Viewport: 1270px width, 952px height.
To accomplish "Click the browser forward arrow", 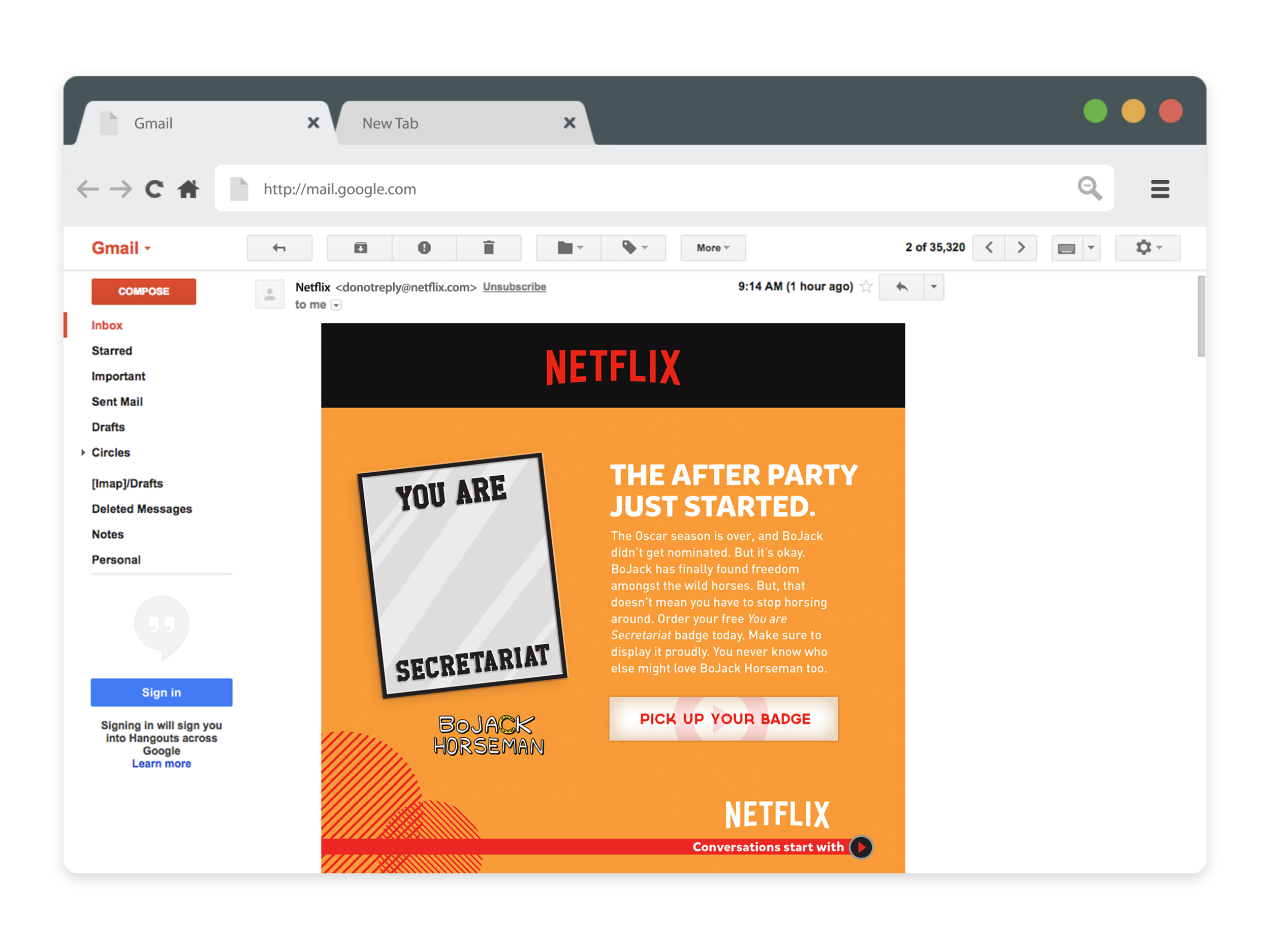I will 121,189.
